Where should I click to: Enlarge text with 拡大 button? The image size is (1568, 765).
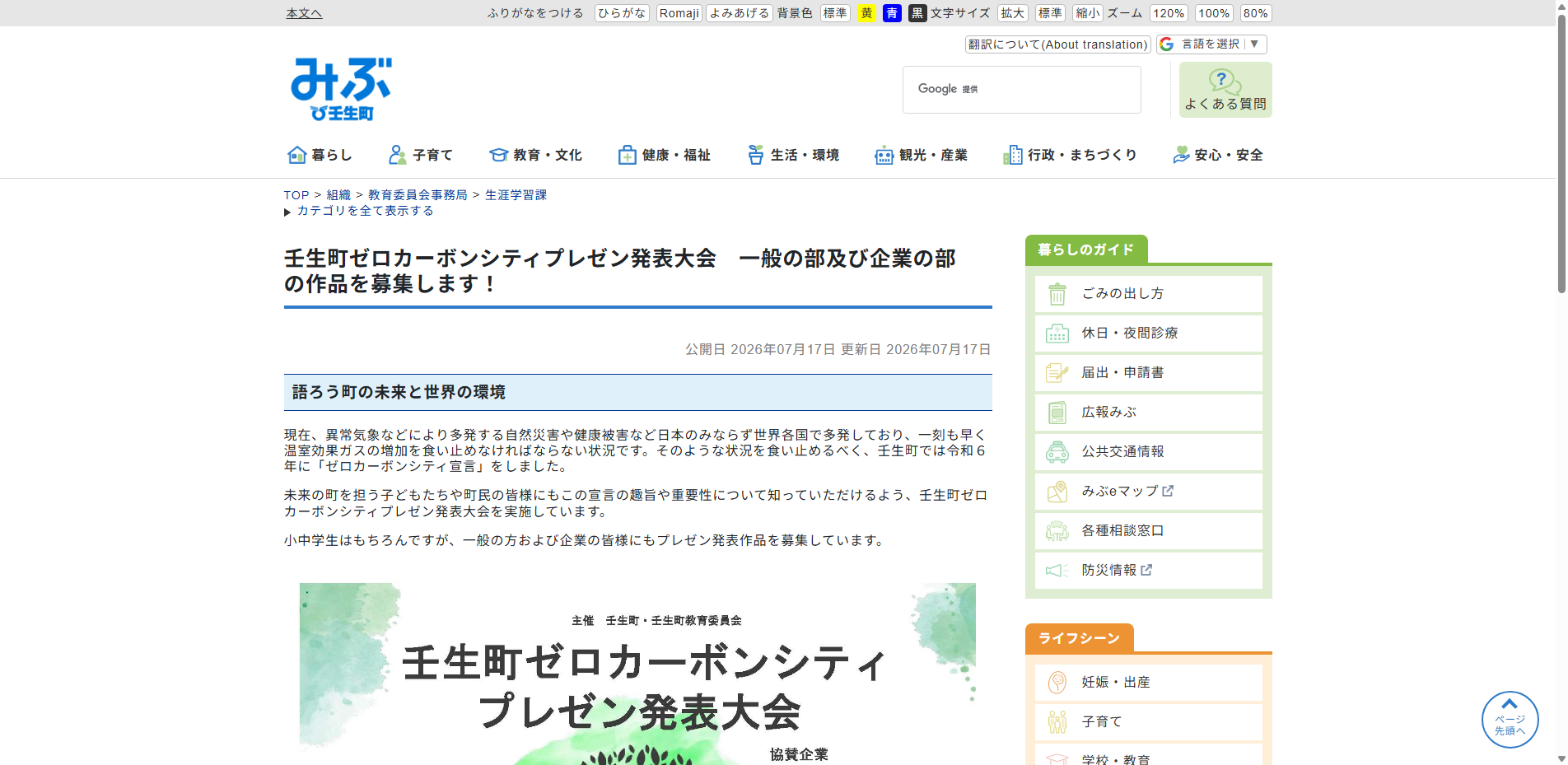click(x=1013, y=13)
